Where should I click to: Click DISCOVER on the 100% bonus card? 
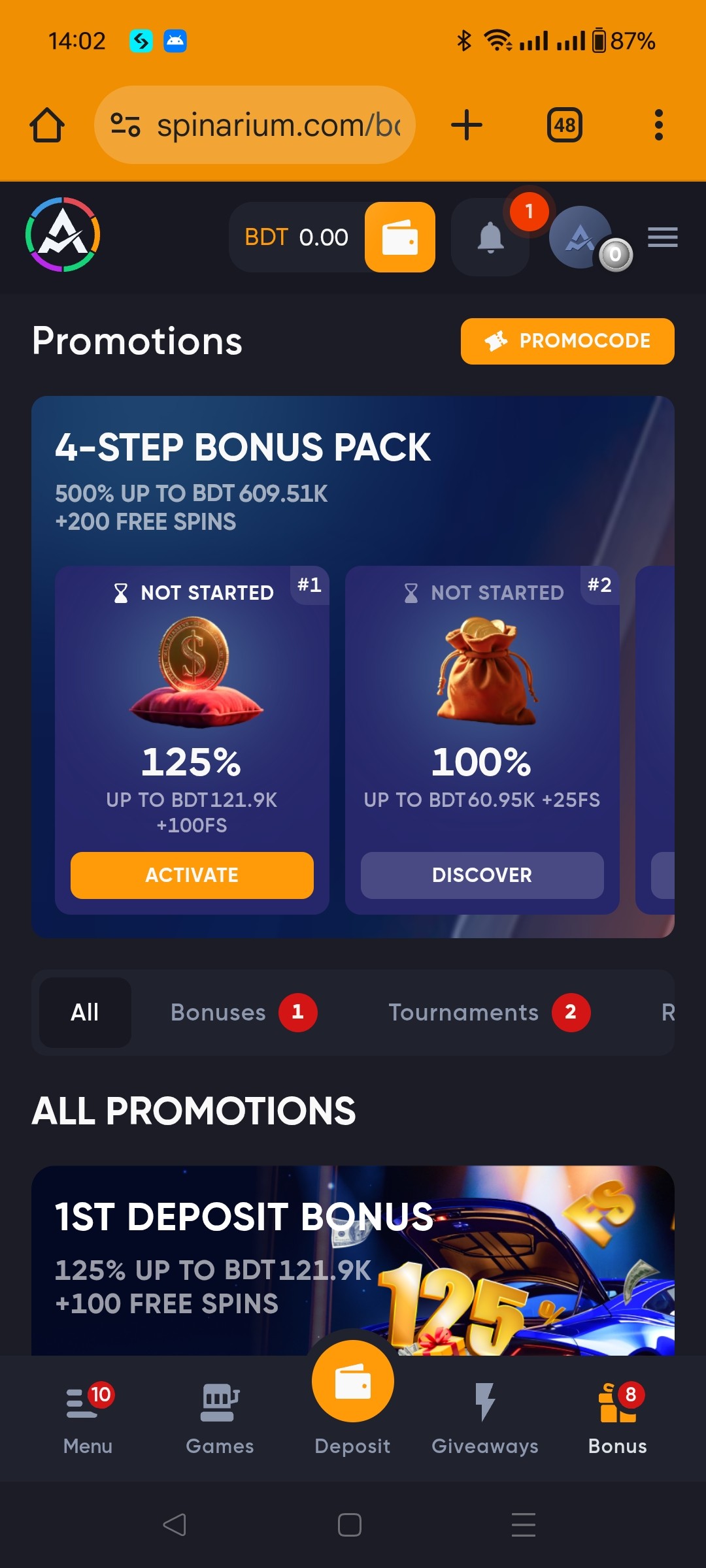click(482, 875)
